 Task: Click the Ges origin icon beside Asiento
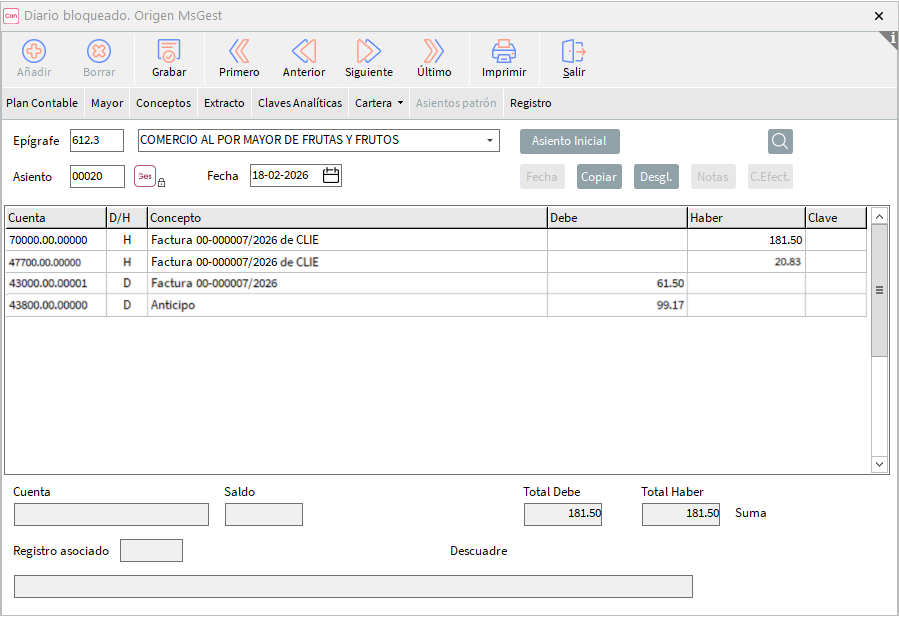coord(145,176)
